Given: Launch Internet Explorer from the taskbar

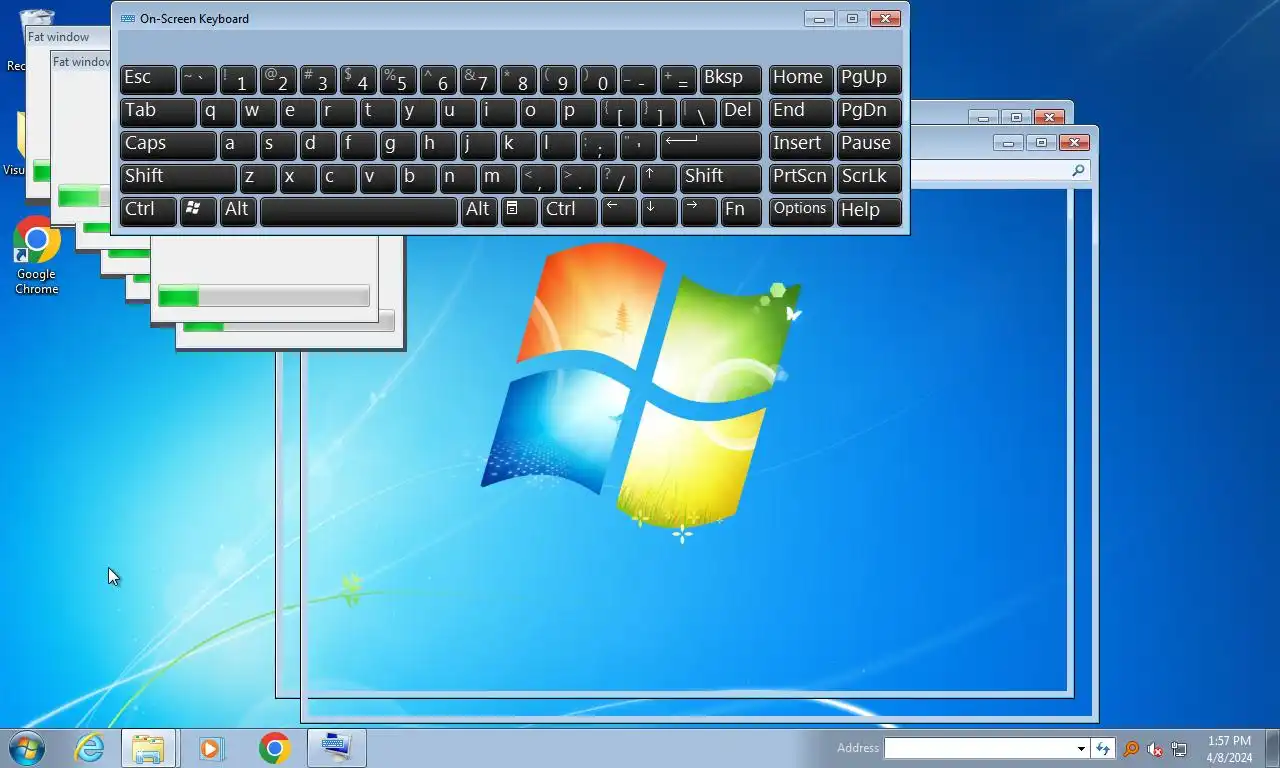Looking at the screenshot, I should 90,748.
